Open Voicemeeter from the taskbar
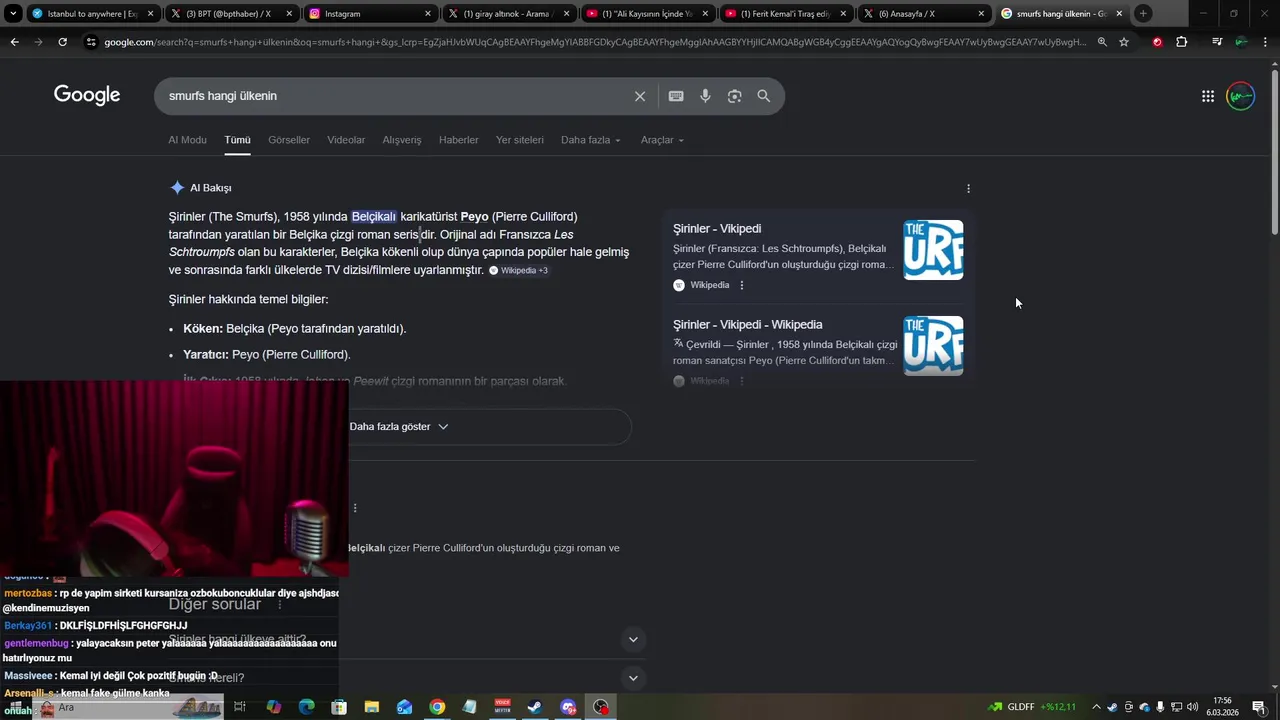1280x720 pixels. (x=502, y=707)
